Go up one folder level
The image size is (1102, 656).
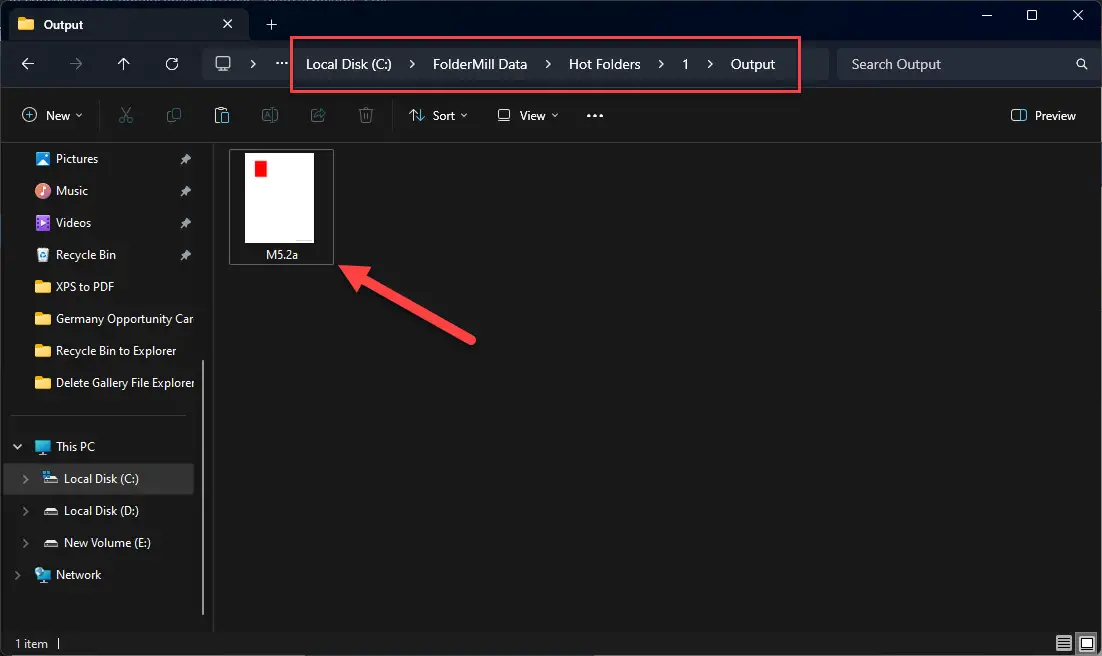[124, 64]
